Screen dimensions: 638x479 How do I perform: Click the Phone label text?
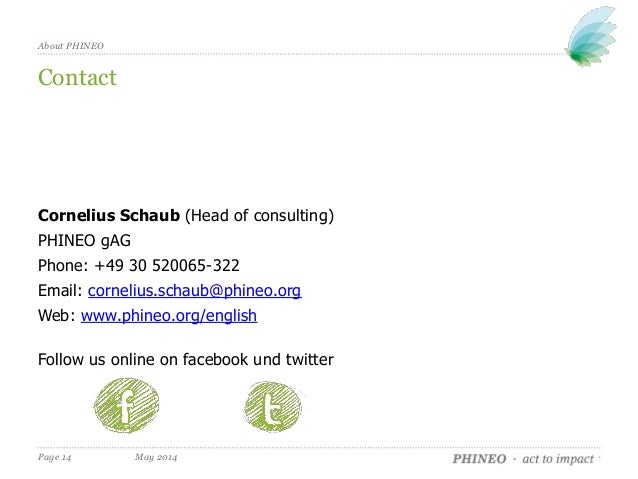(x=63, y=265)
